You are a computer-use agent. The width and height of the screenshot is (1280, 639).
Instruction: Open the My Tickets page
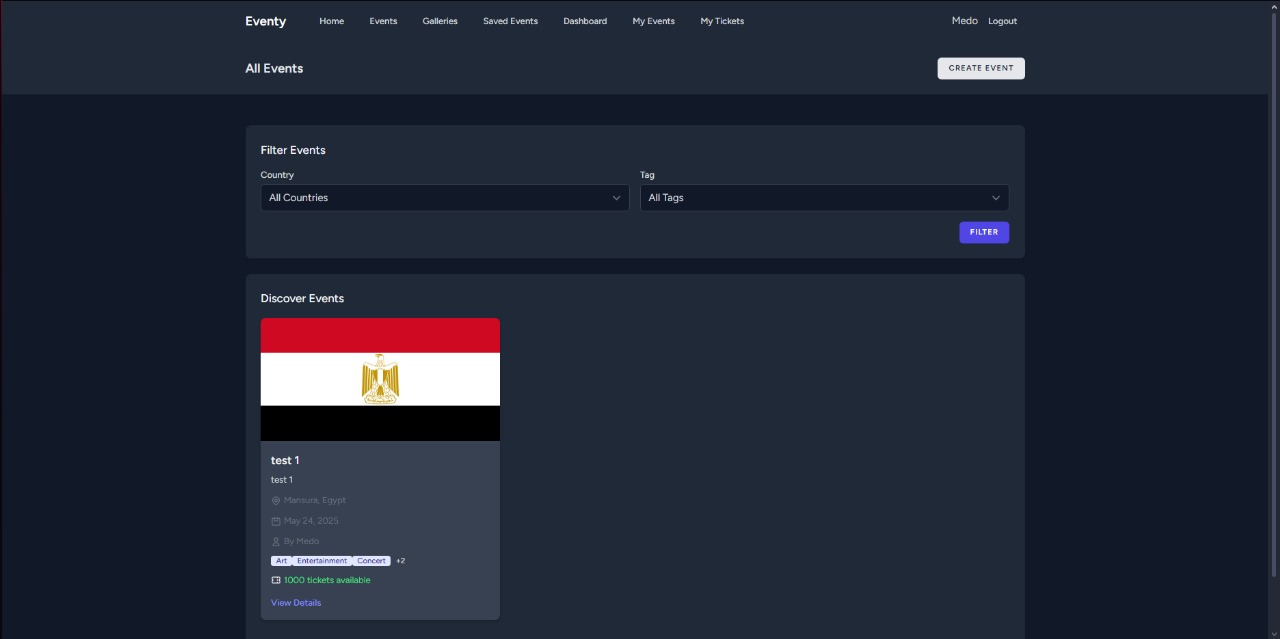tap(722, 21)
